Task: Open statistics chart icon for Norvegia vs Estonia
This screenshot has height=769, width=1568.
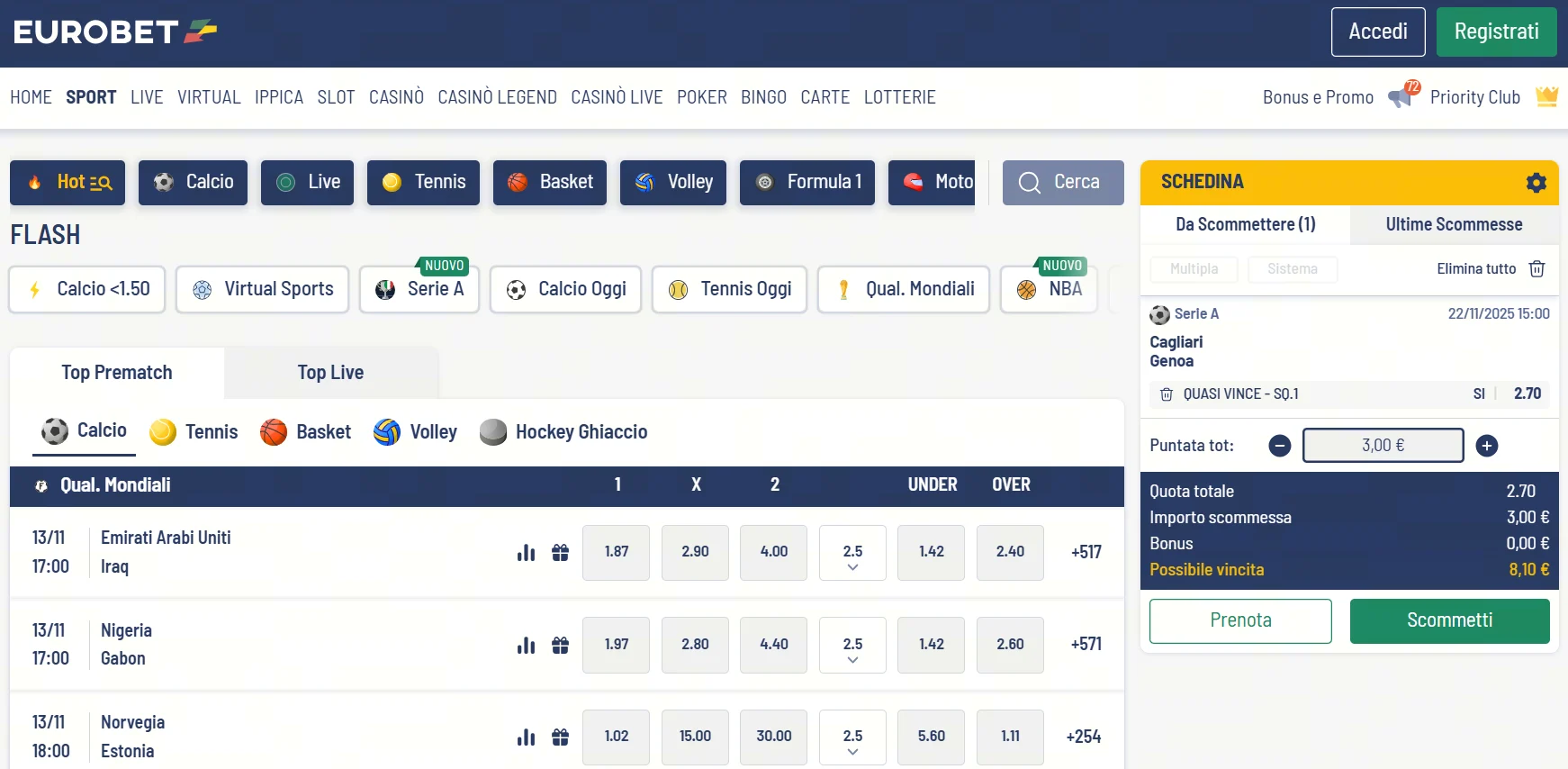Action: 527,737
